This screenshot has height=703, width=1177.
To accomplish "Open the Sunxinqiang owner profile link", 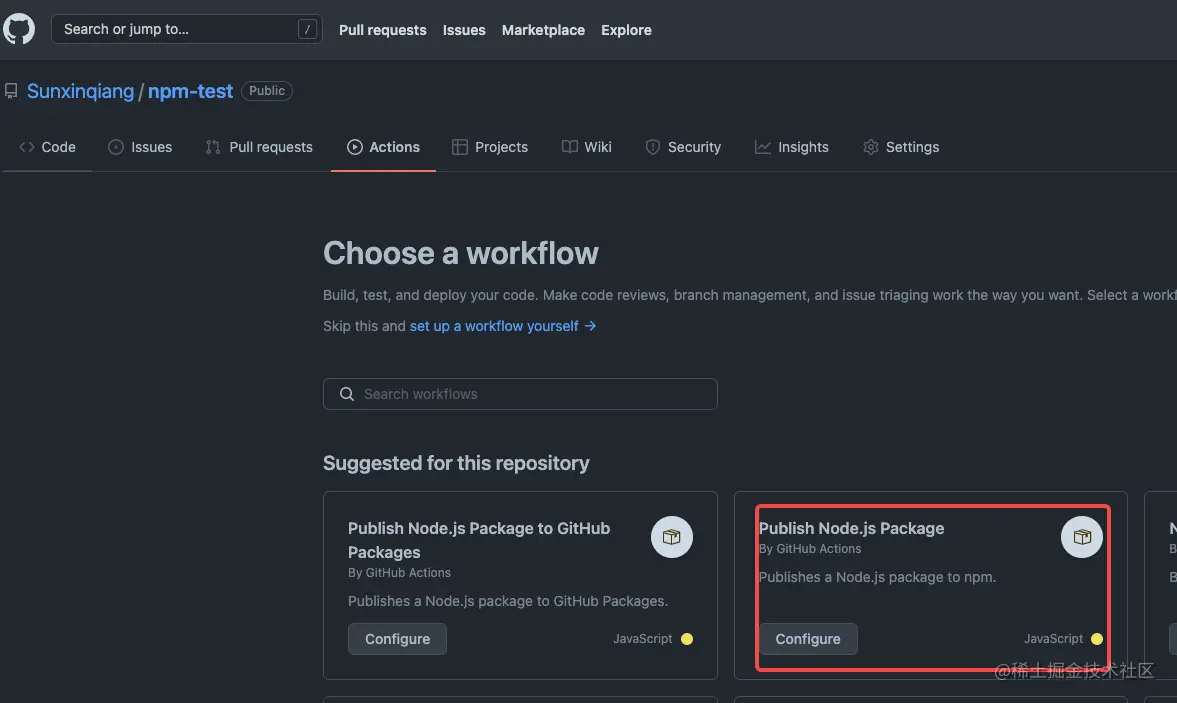I will 80,91.
